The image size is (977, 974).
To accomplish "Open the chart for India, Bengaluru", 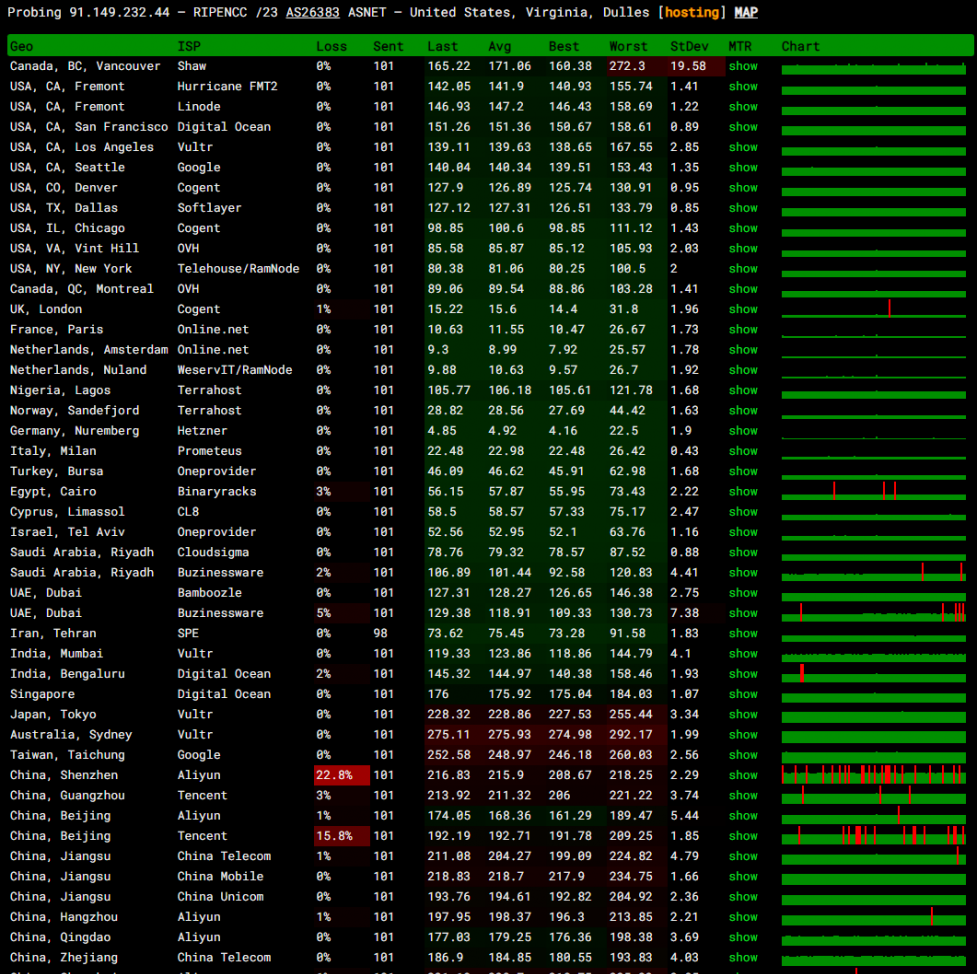I will pos(874,673).
